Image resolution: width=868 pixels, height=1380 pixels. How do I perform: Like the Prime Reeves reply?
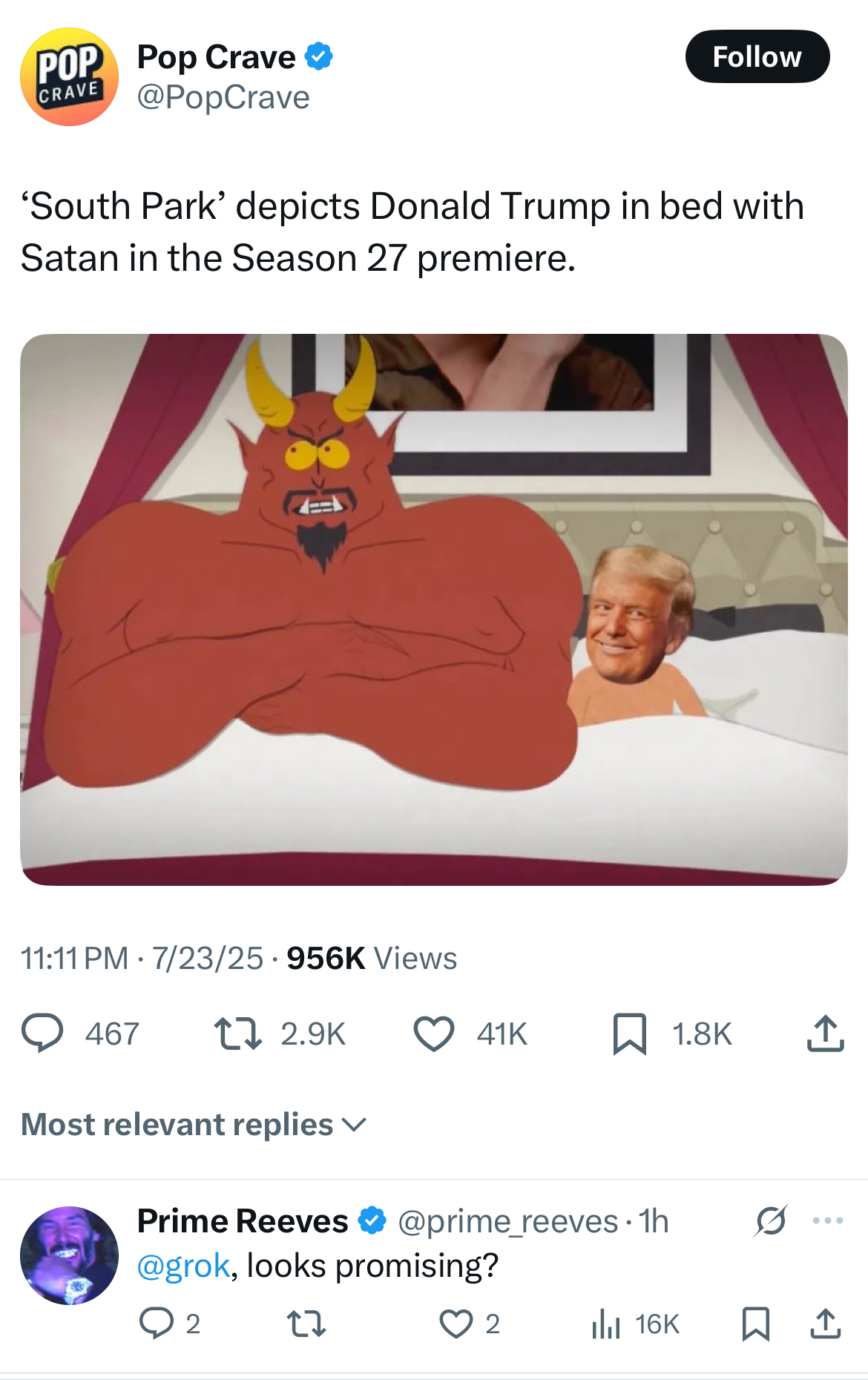(x=456, y=1324)
